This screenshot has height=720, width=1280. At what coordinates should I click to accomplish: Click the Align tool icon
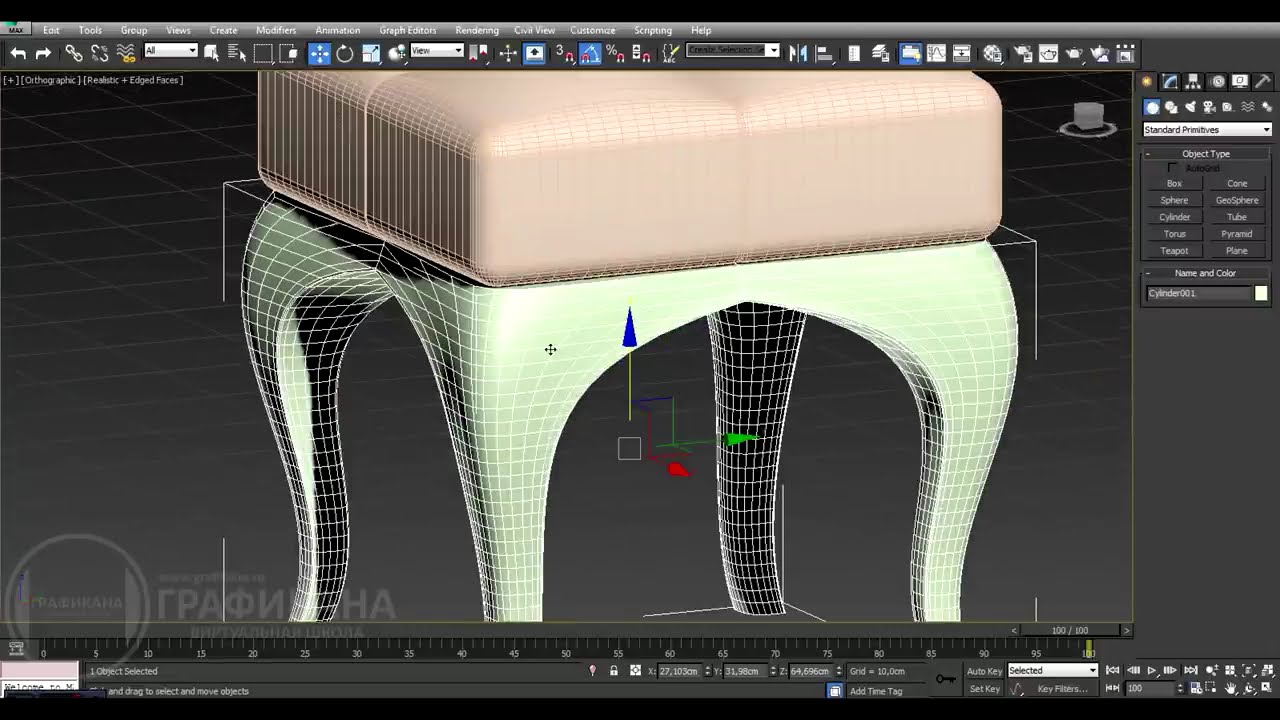point(824,53)
